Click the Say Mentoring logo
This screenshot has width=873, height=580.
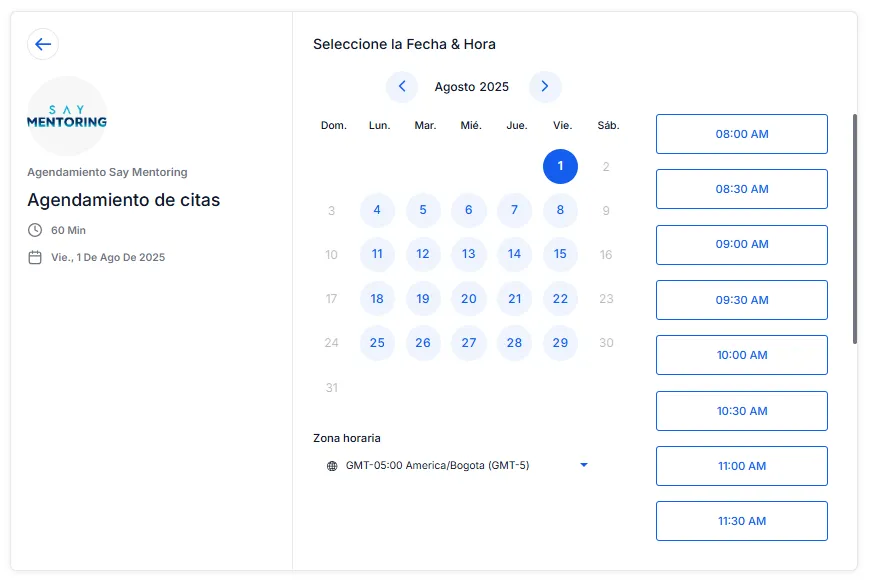pyautogui.click(x=67, y=116)
